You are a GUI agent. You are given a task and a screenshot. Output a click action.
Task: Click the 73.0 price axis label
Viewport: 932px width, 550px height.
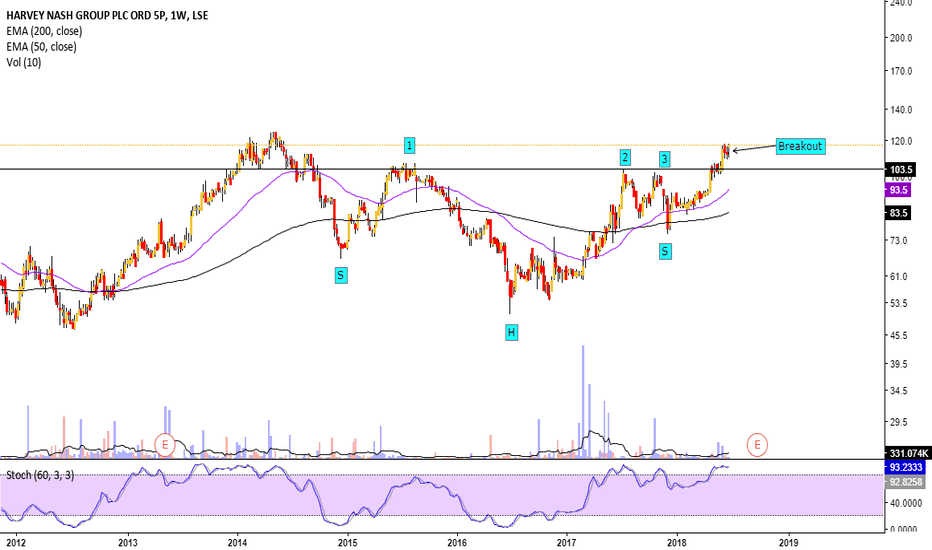[x=898, y=240]
